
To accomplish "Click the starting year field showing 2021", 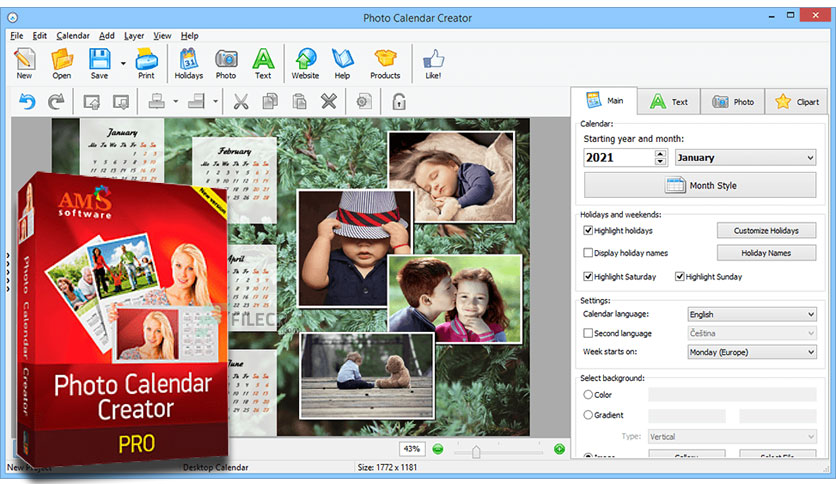I will pos(618,157).
